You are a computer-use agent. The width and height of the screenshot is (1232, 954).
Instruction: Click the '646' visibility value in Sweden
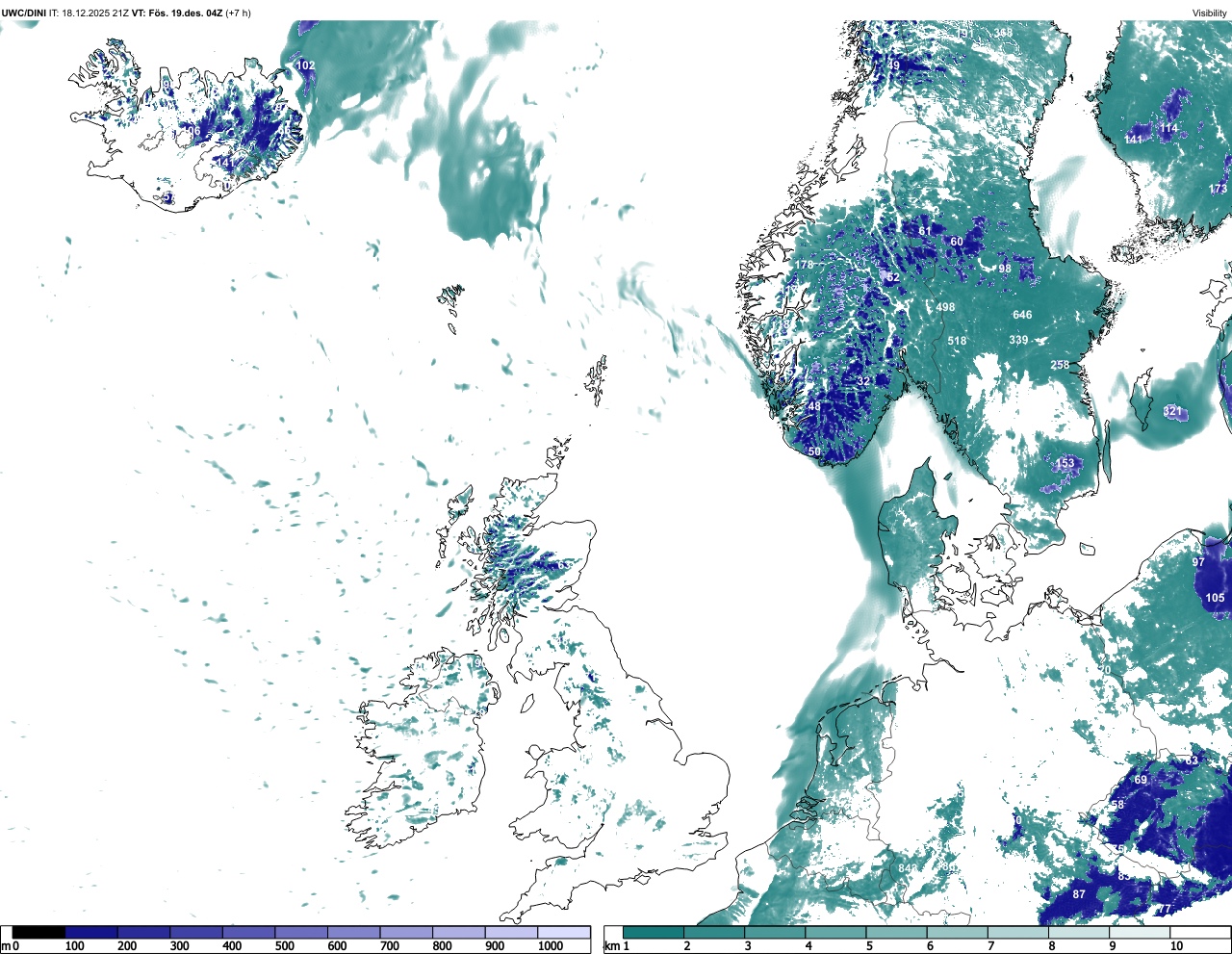[x=1022, y=315]
